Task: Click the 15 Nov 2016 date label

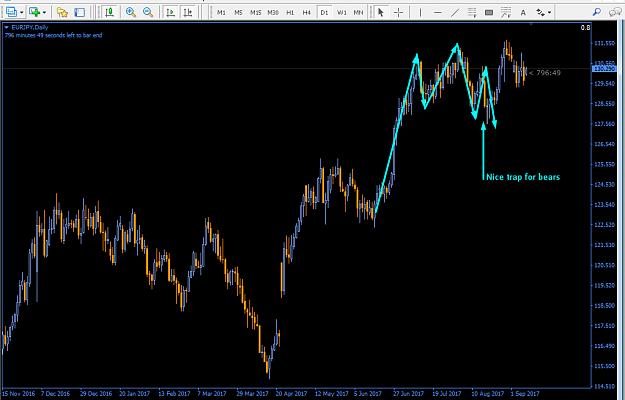Action: 19,394
